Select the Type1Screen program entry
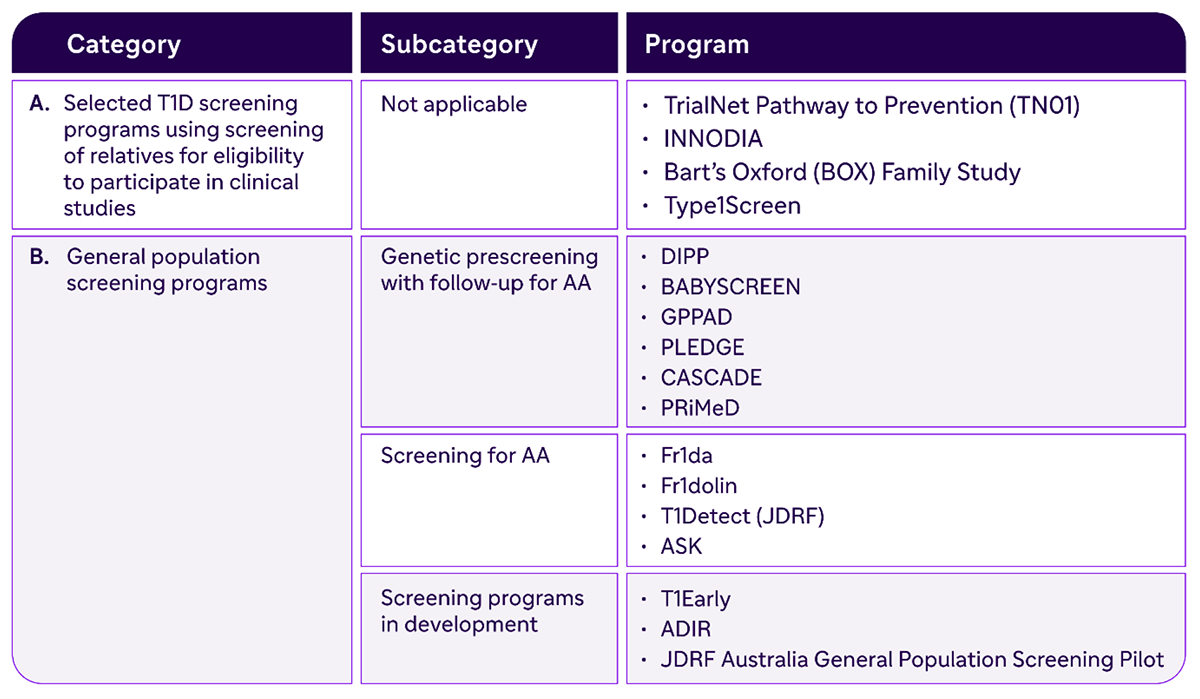 (732, 206)
